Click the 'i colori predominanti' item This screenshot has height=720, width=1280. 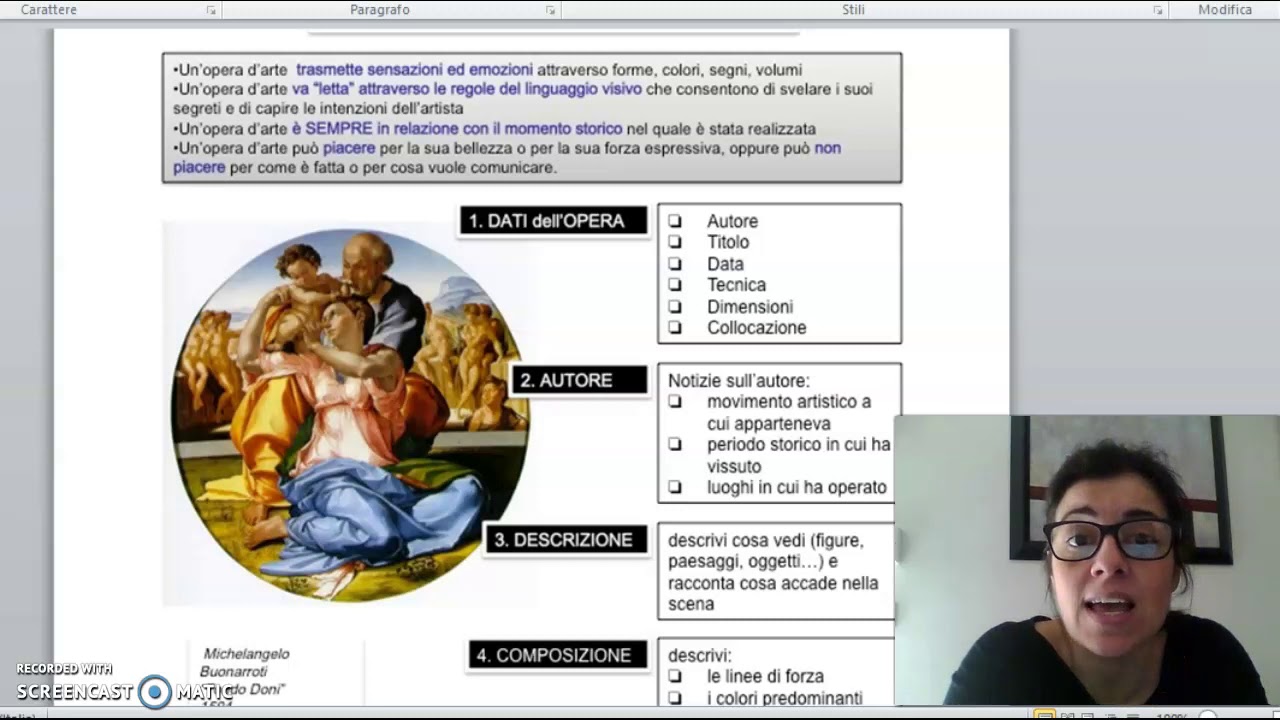pyautogui.click(x=785, y=698)
